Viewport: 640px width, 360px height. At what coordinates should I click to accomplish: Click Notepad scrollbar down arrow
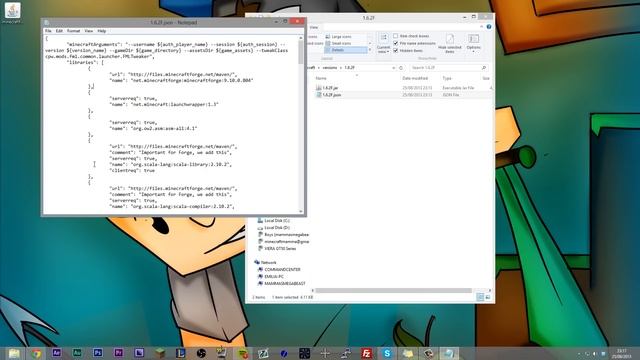pos(301,211)
